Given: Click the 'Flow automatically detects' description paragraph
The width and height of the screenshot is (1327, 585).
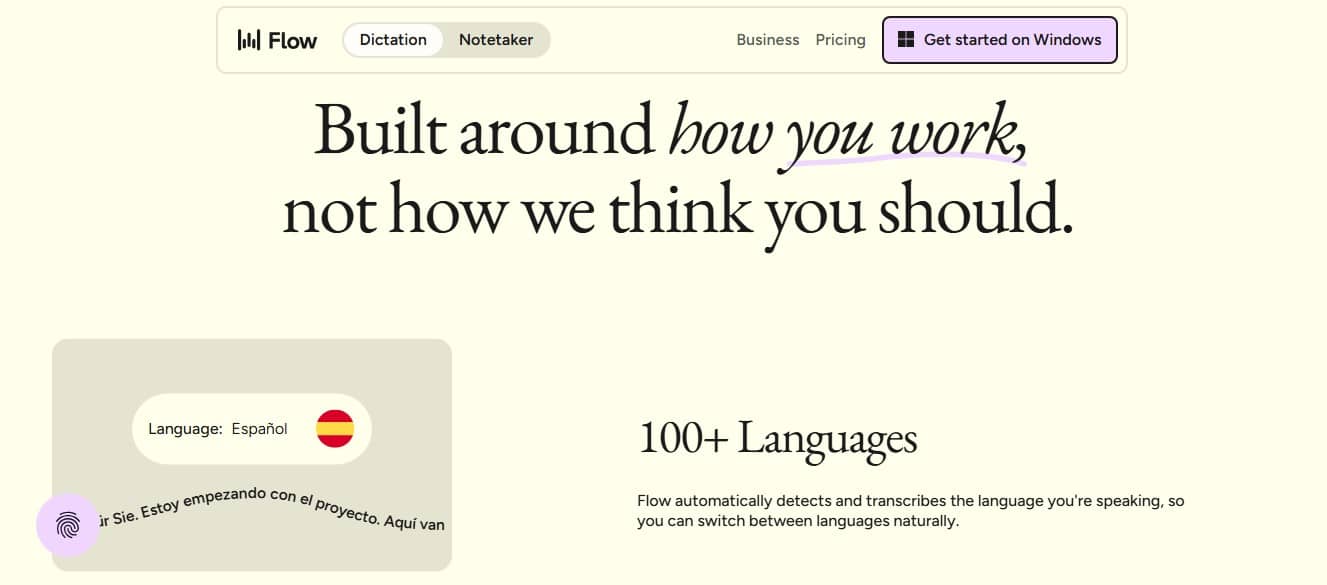Looking at the screenshot, I should click(910, 511).
